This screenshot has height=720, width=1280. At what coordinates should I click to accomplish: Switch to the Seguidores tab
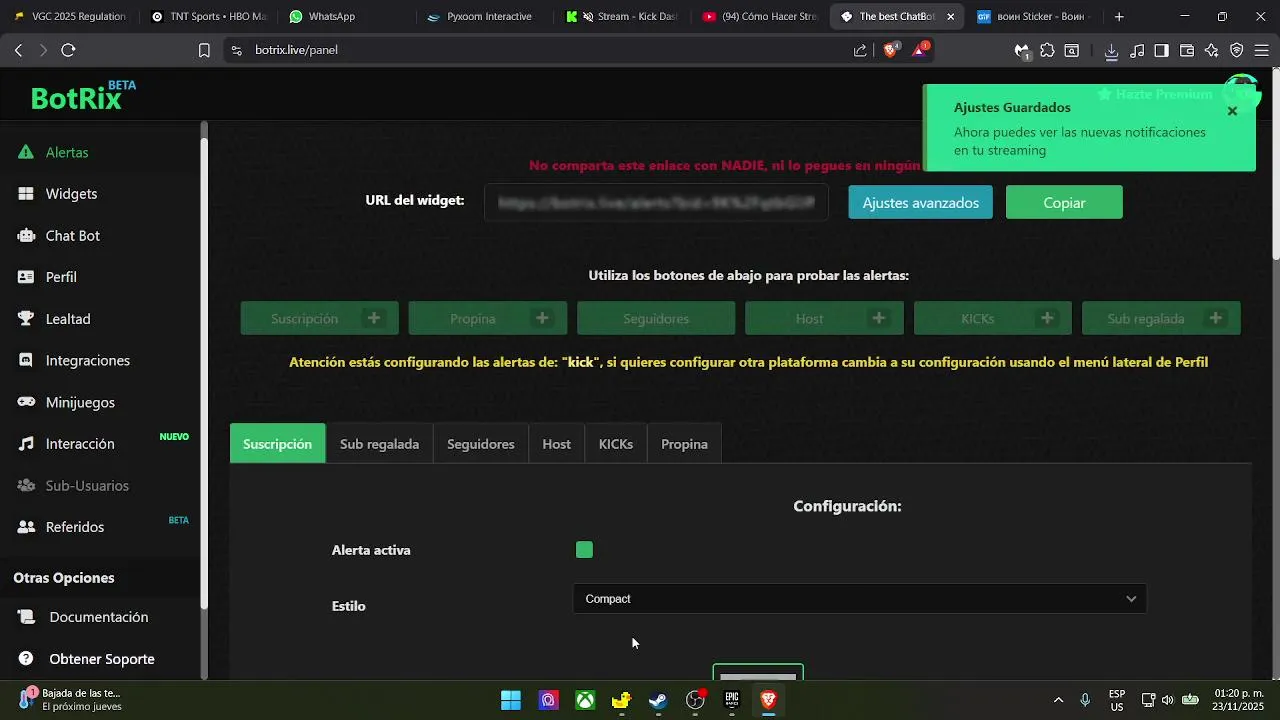(481, 444)
